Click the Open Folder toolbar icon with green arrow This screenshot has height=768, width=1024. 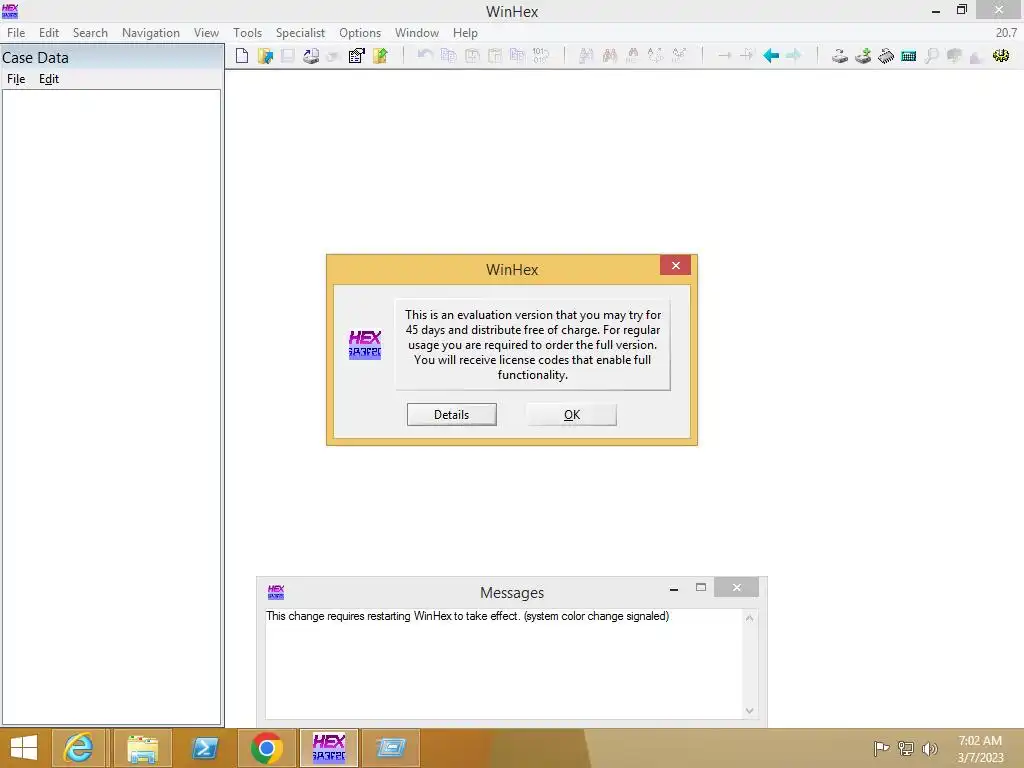tap(380, 56)
